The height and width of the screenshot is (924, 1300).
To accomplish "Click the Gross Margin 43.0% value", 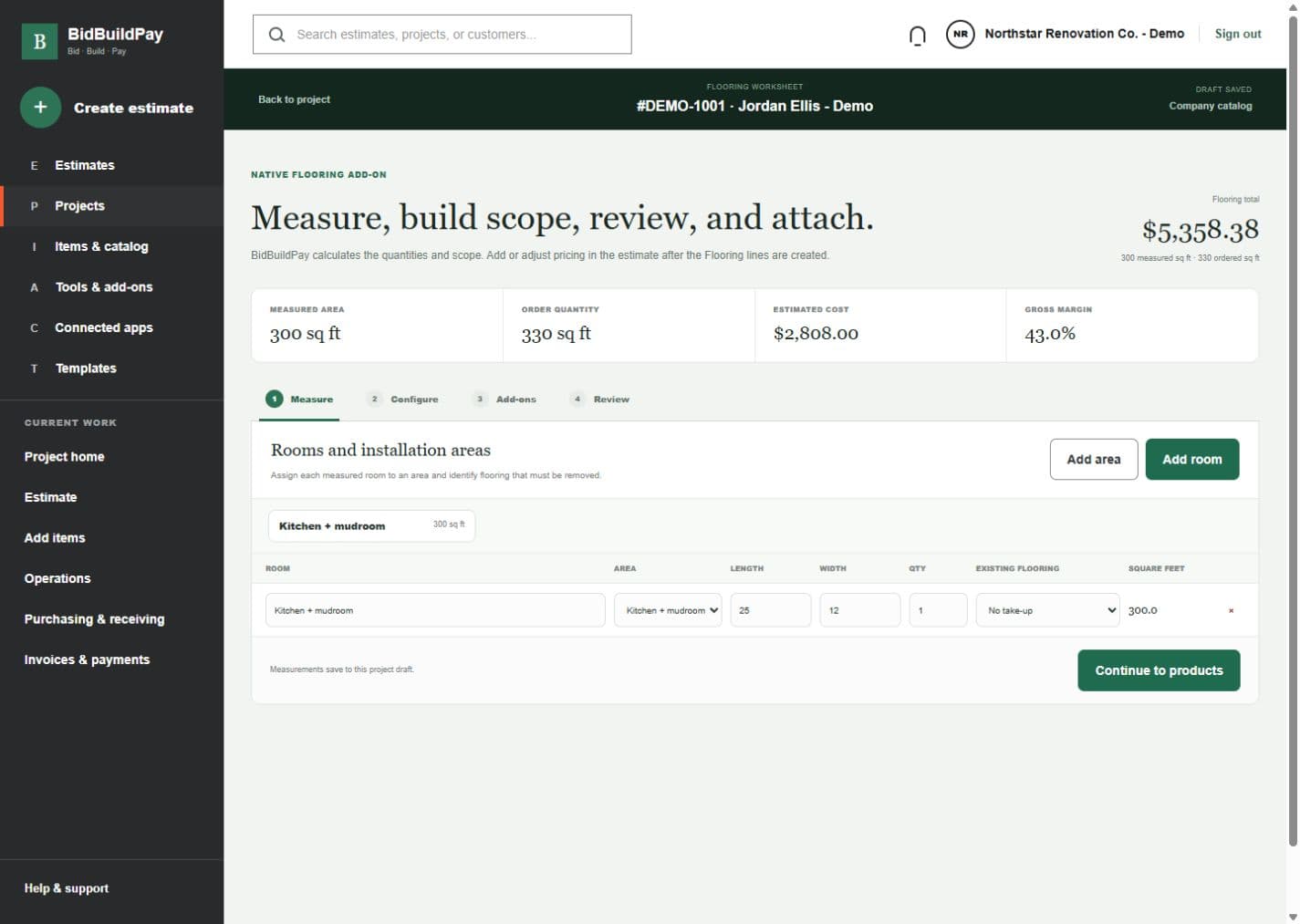I will coord(1050,334).
